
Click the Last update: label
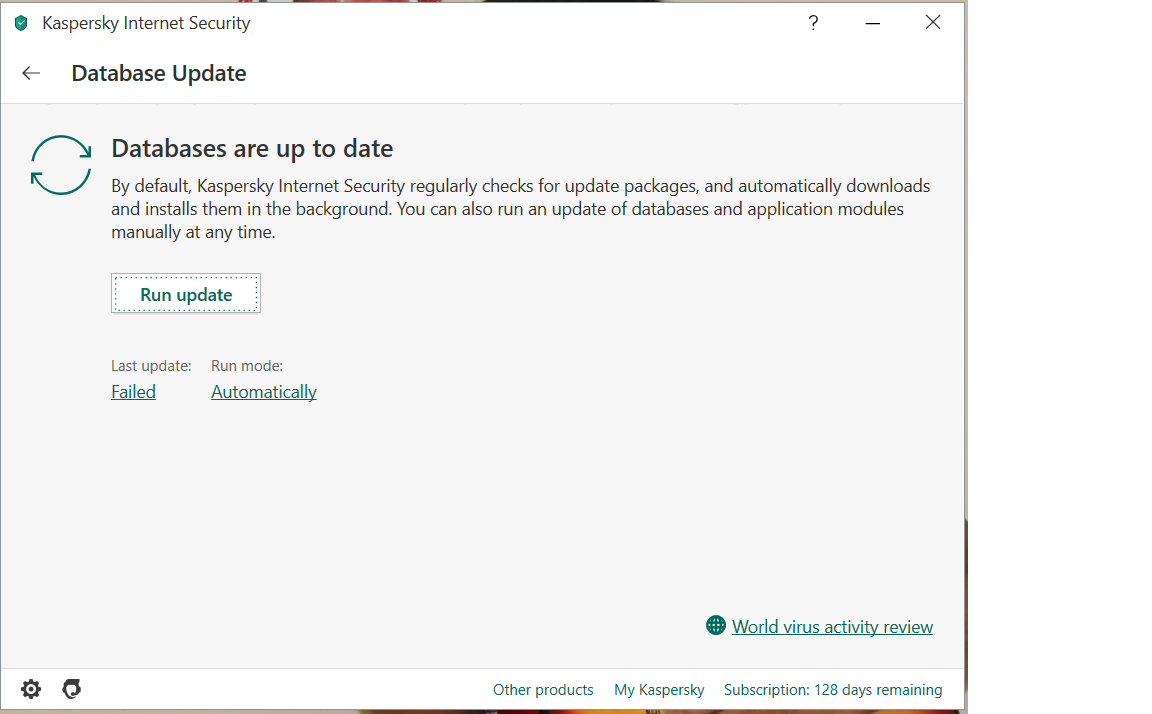tap(151, 366)
